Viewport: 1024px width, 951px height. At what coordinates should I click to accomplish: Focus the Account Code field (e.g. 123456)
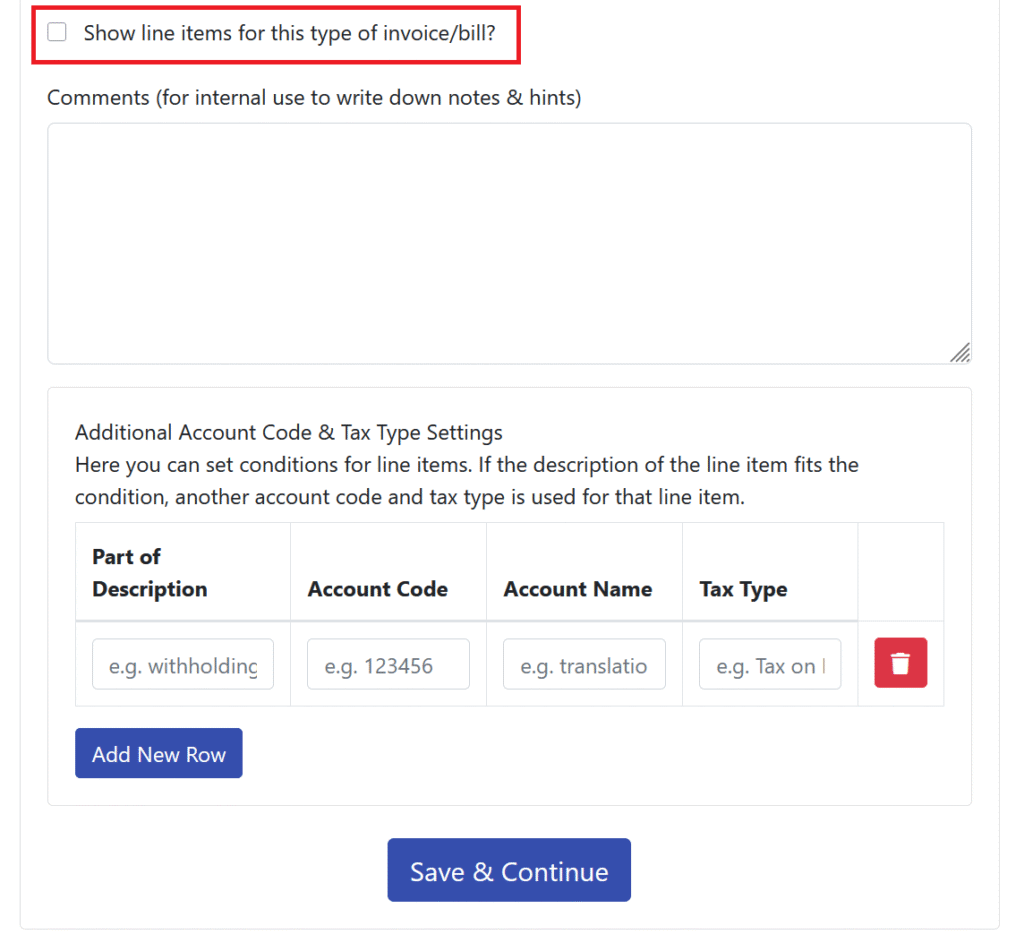pos(389,664)
